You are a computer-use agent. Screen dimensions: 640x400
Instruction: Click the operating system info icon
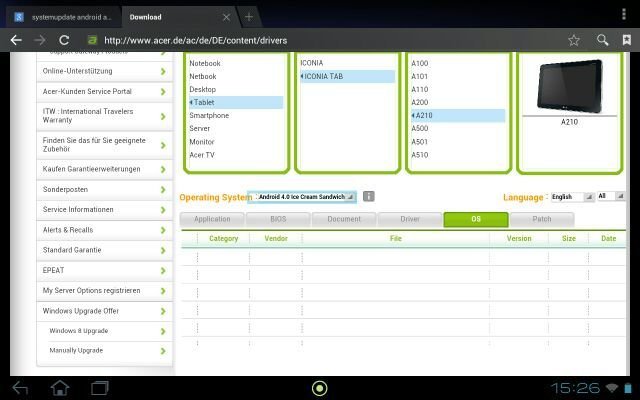point(369,196)
